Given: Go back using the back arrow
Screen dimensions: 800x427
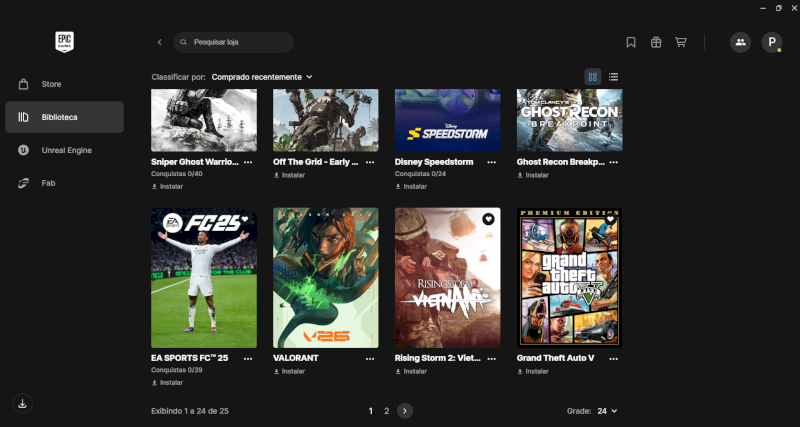Looking at the screenshot, I should point(160,42).
